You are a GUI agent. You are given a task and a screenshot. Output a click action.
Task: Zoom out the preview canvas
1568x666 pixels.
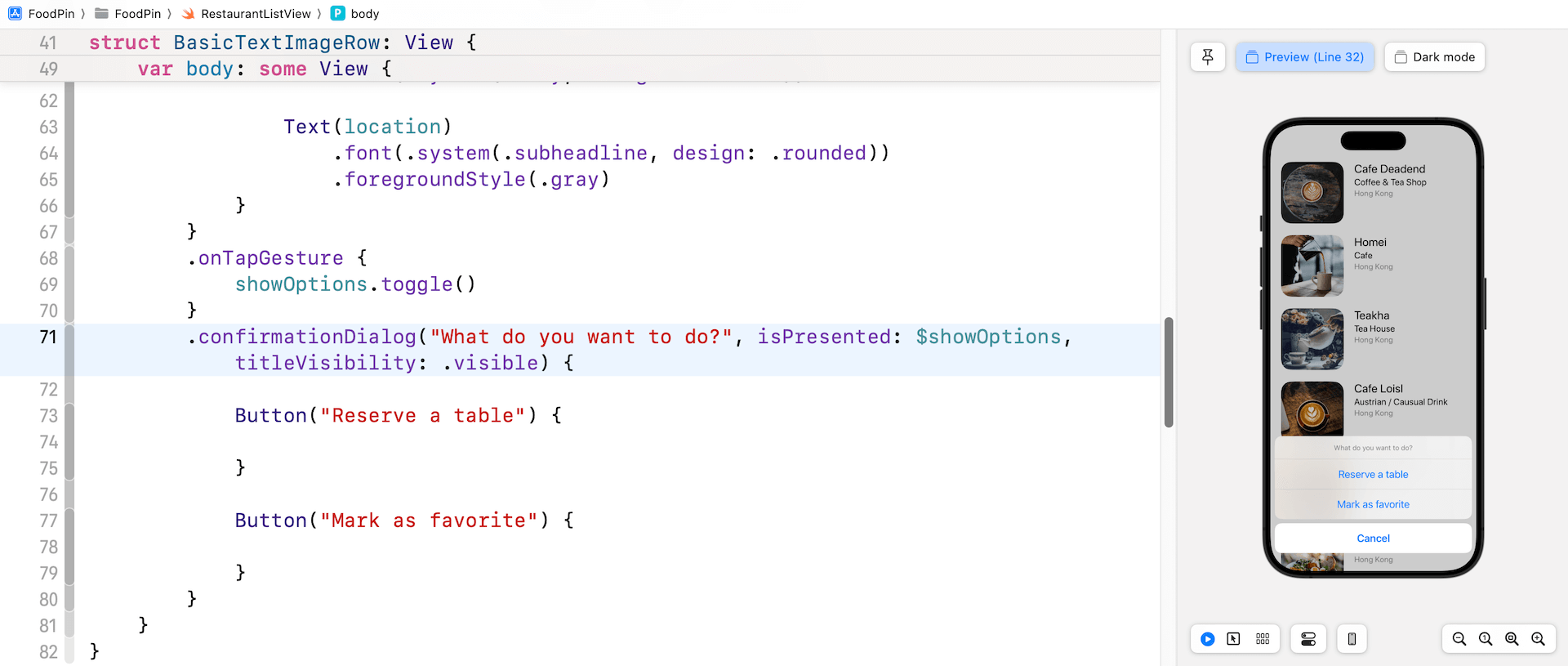coord(1459,639)
